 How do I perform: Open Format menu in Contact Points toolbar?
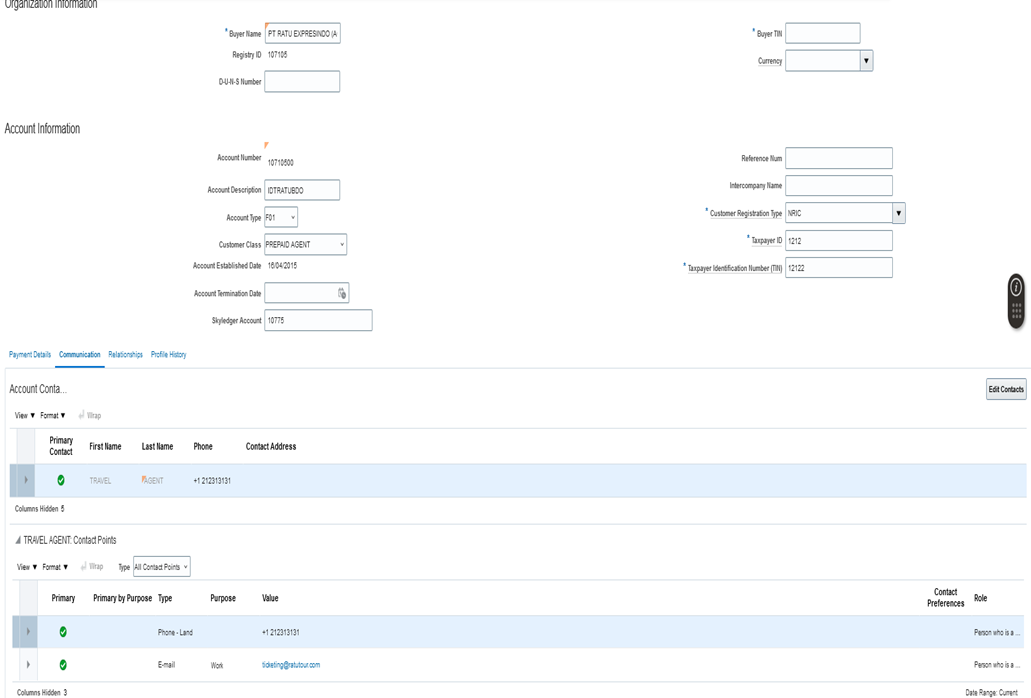[x=55, y=567]
